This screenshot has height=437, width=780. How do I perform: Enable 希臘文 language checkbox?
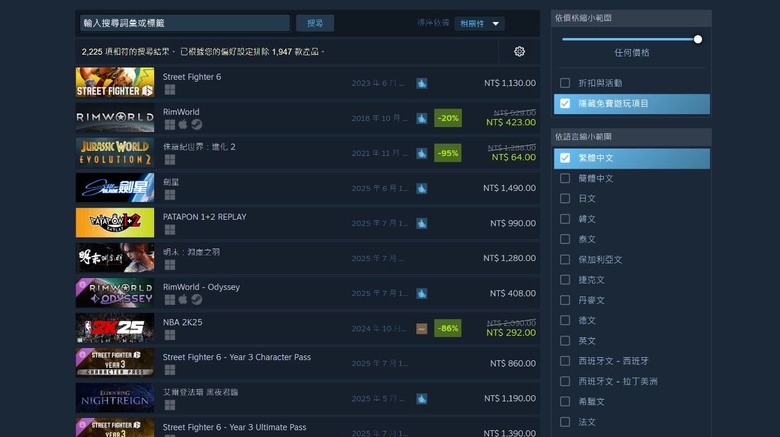(x=565, y=402)
